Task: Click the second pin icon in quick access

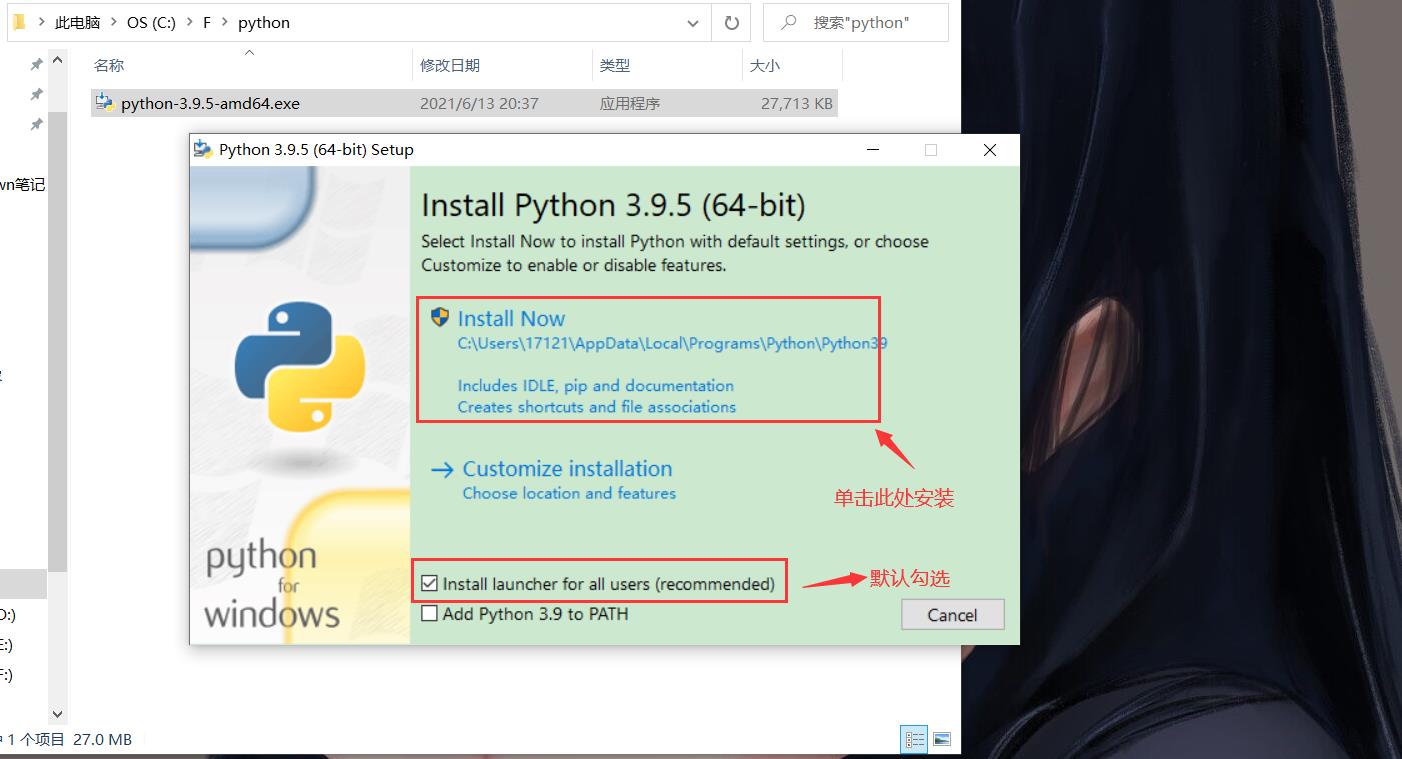Action: (36, 94)
